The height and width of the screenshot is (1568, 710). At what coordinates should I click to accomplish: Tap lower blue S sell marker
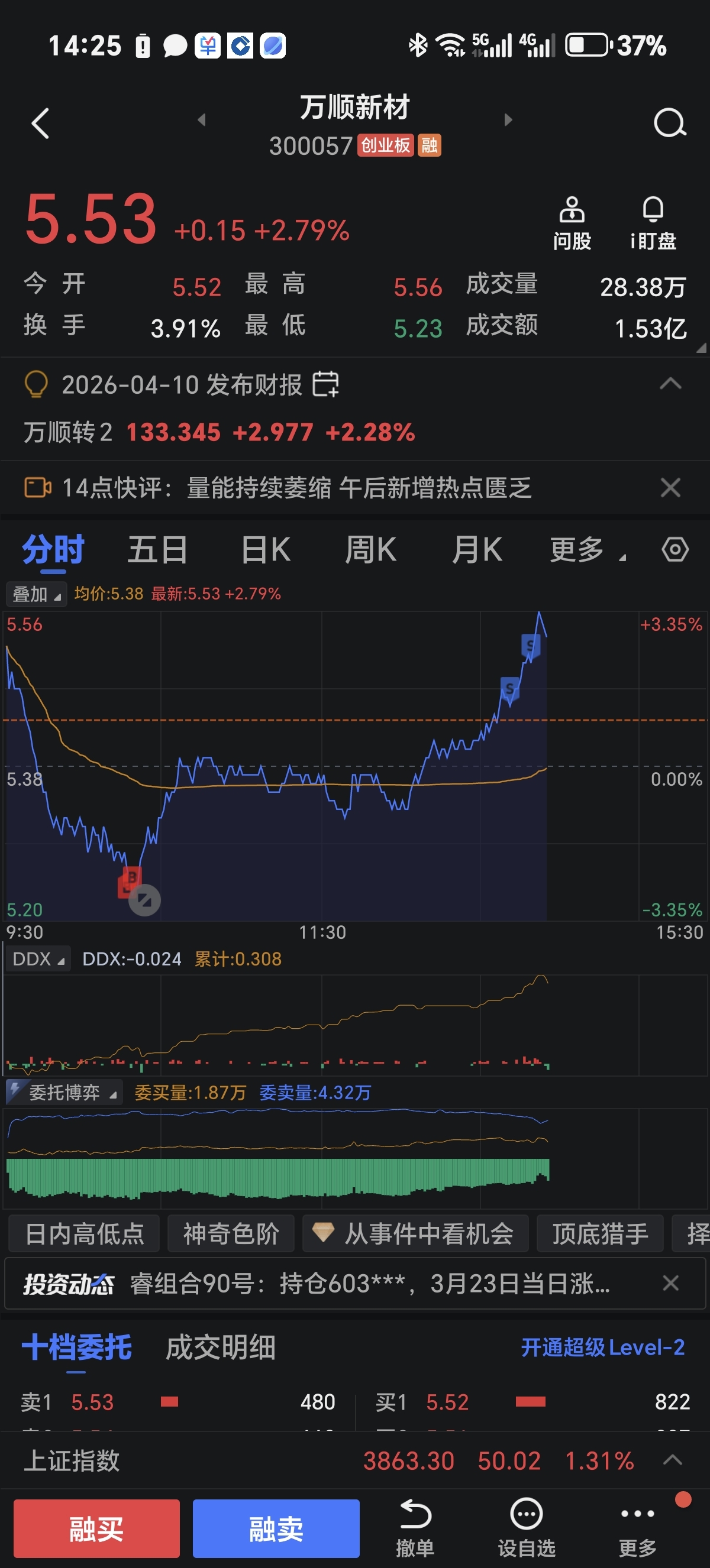[x=509, y=689]
